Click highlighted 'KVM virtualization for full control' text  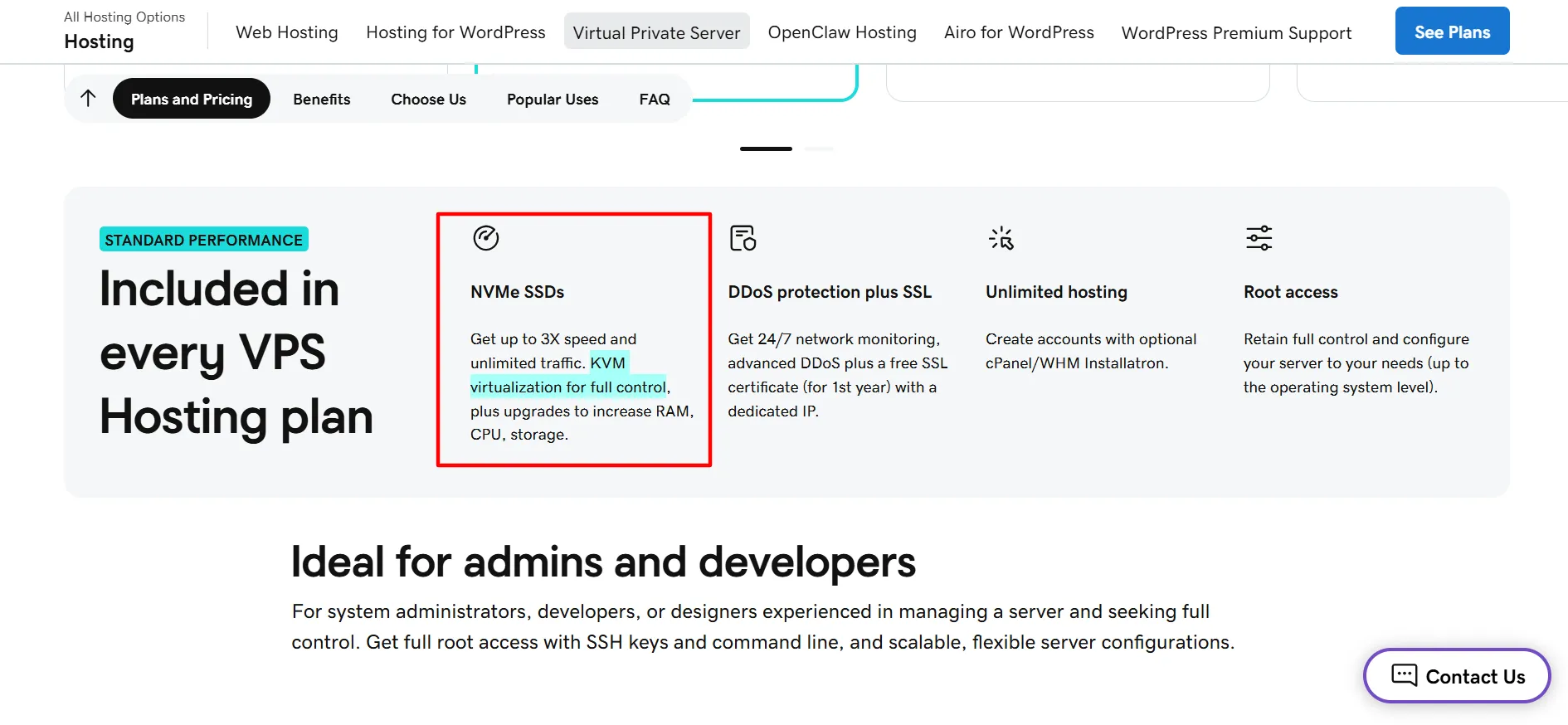pos(569,375)
